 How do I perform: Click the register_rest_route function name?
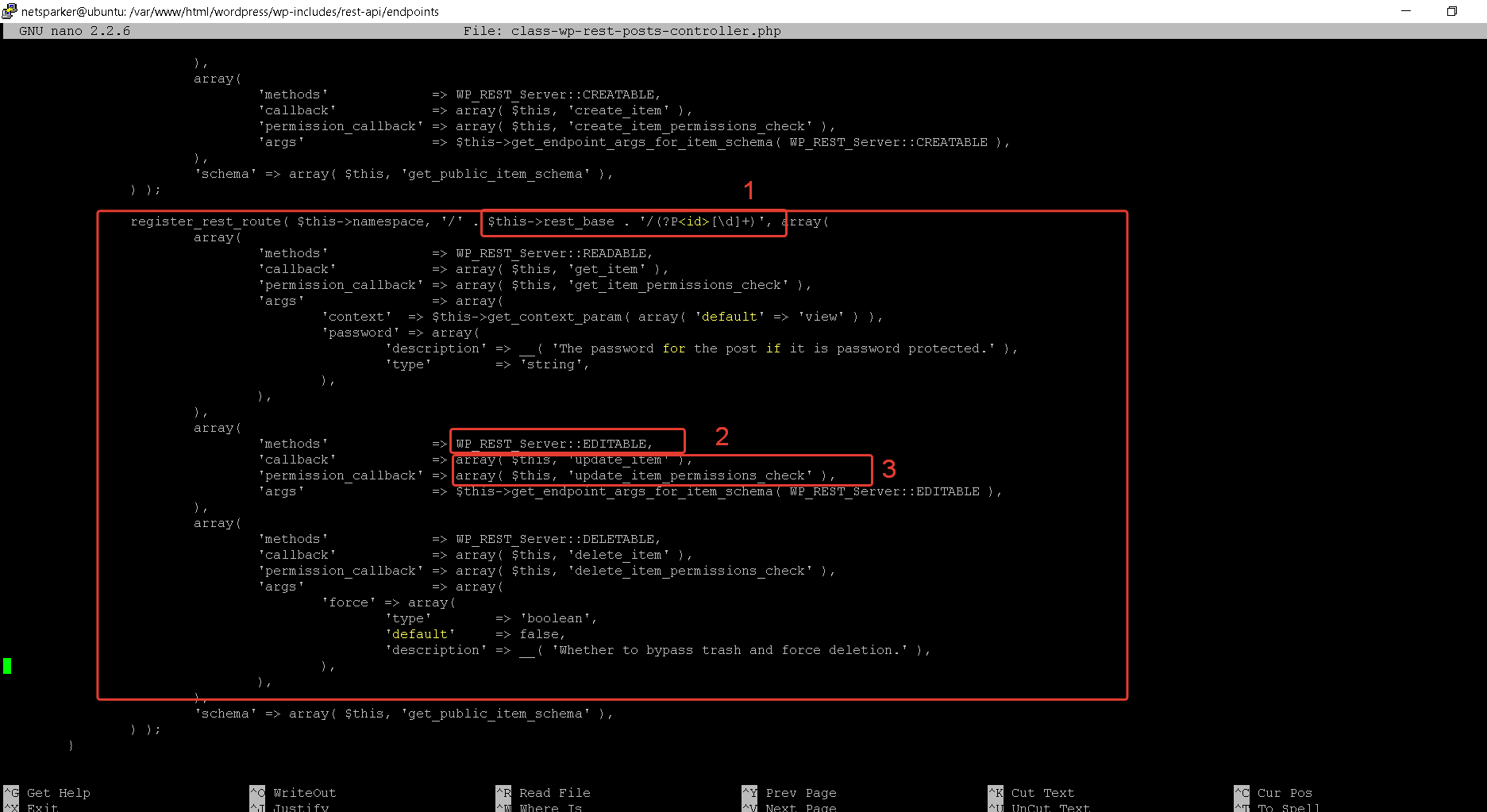pyautogui.click(x=206, y=221)
